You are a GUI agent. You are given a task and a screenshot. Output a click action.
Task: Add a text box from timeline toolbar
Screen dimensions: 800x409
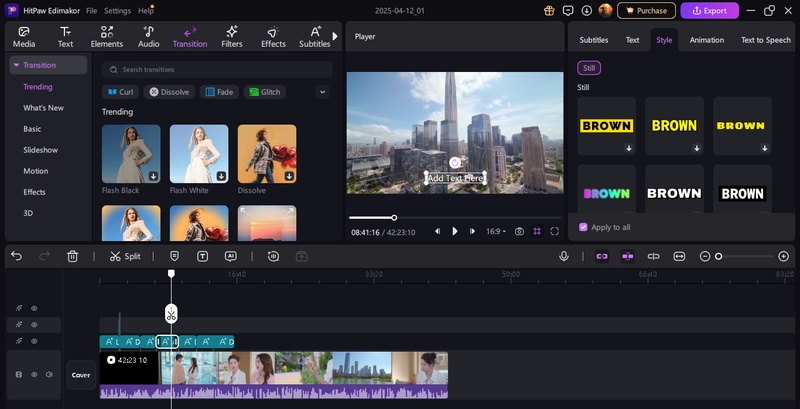[203, 257]
